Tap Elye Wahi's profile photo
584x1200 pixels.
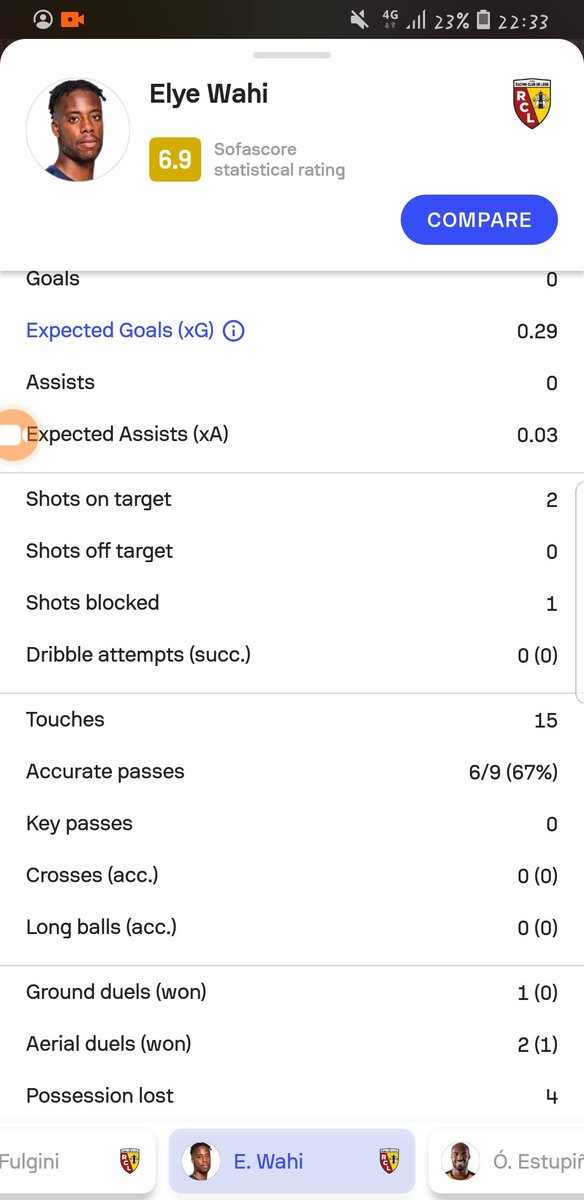(x=78, y=130)
